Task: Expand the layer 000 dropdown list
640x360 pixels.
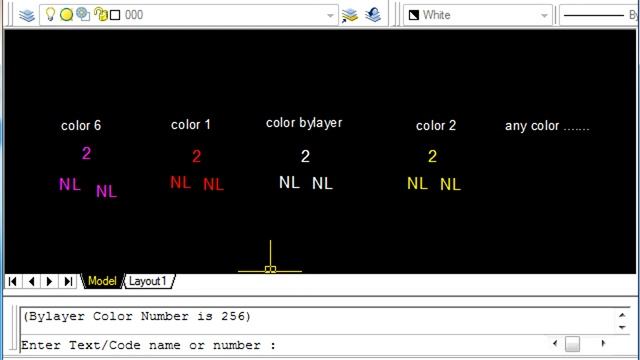Action: (x=330, y=16)
